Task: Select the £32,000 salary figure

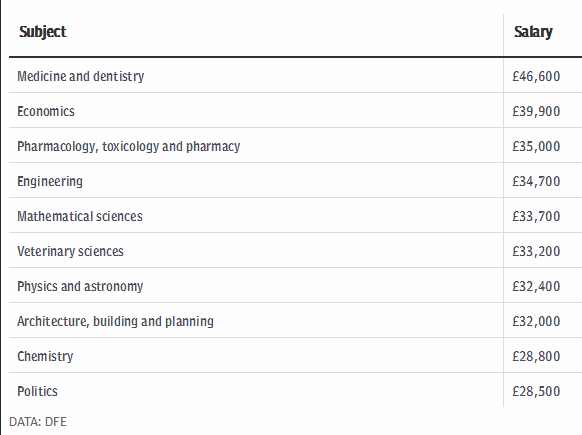Action: point(536,321)
